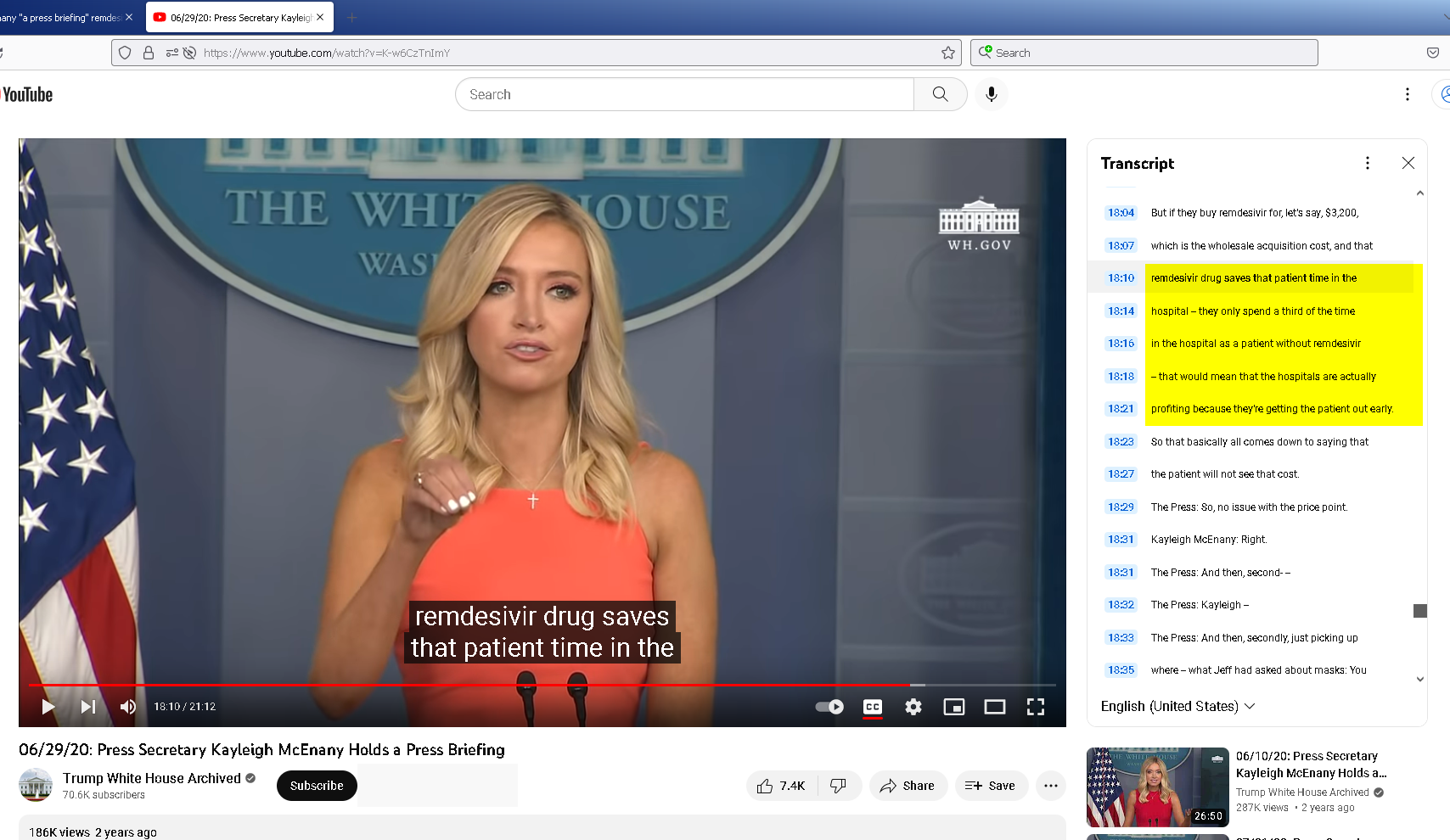Open a new browser tab with plus
The width and height of the screenshot is (1450, 840).
click(351, 17)
